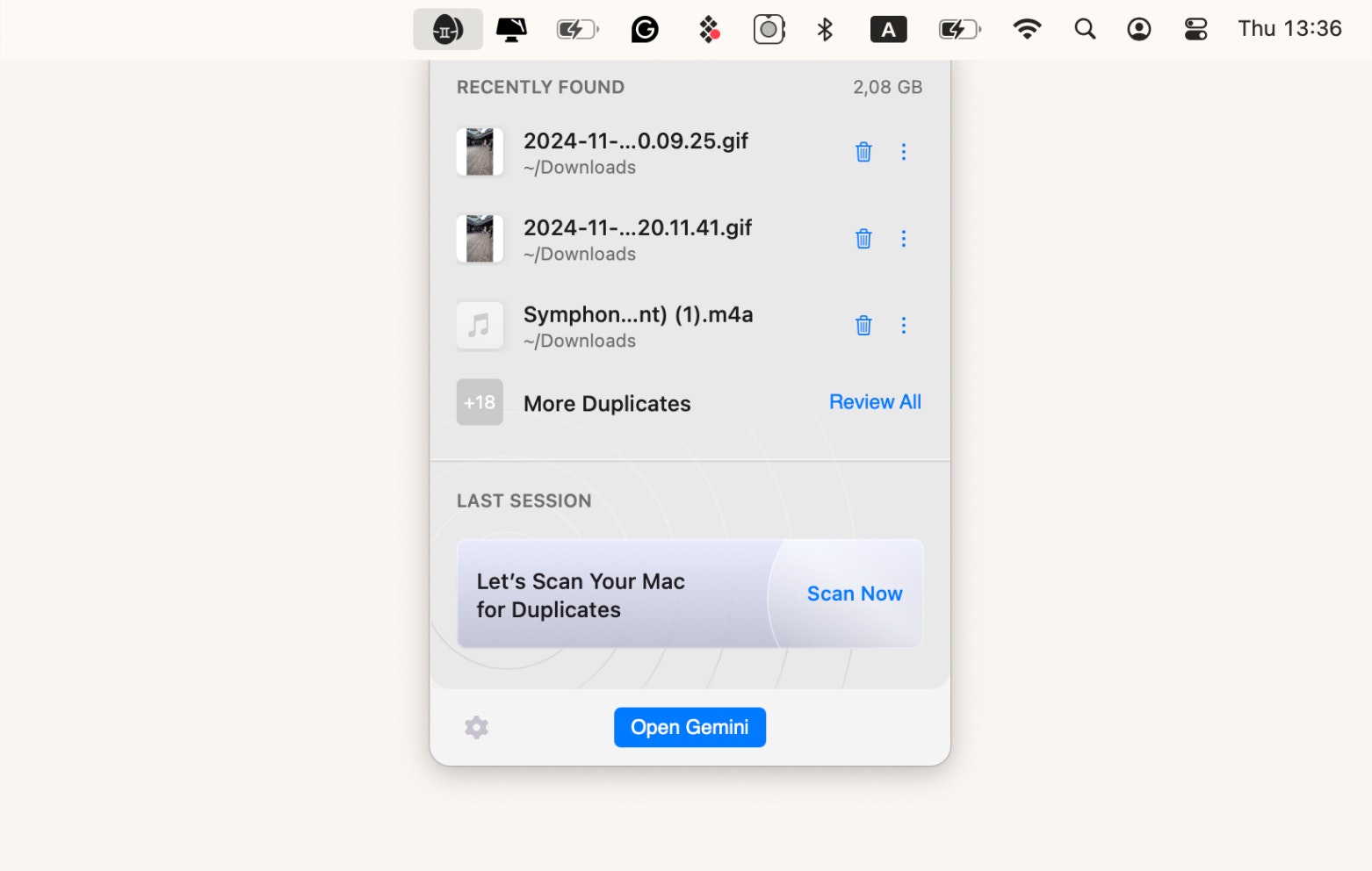
Task: Click Review All link
Action: point(875,402)
